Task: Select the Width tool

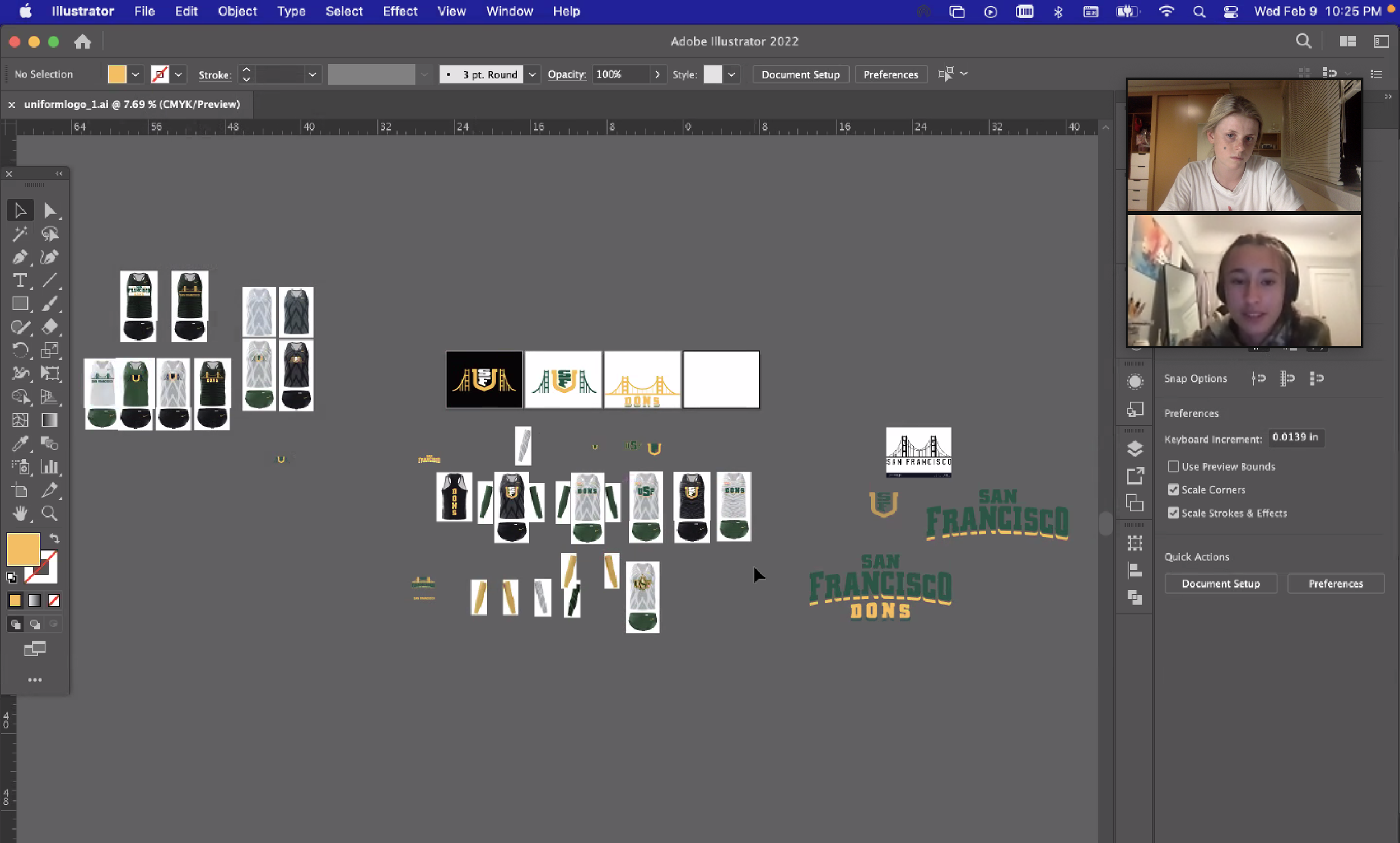Action: 21,374
